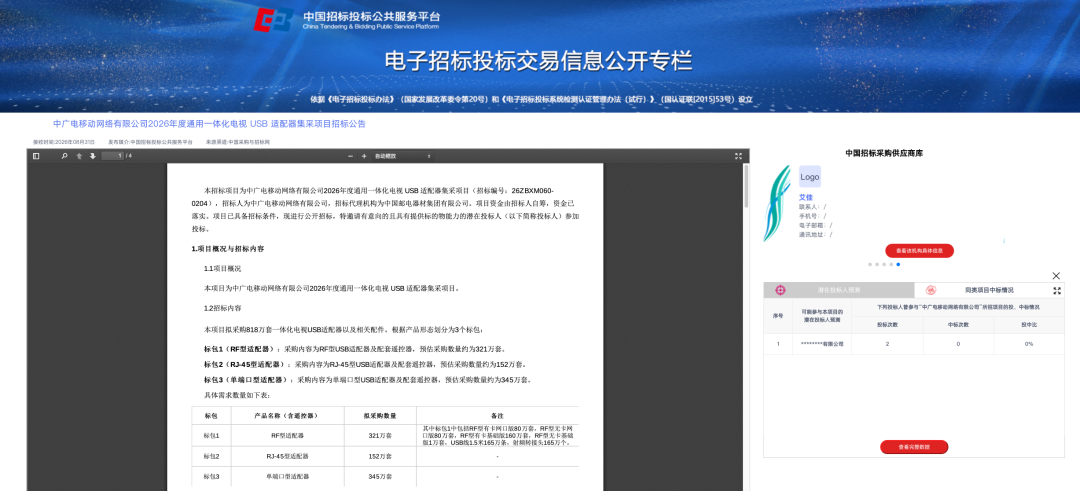
Task: Click the 电子招标投标交易信息公开专栏 banner title
Action: tap(537, 61)
